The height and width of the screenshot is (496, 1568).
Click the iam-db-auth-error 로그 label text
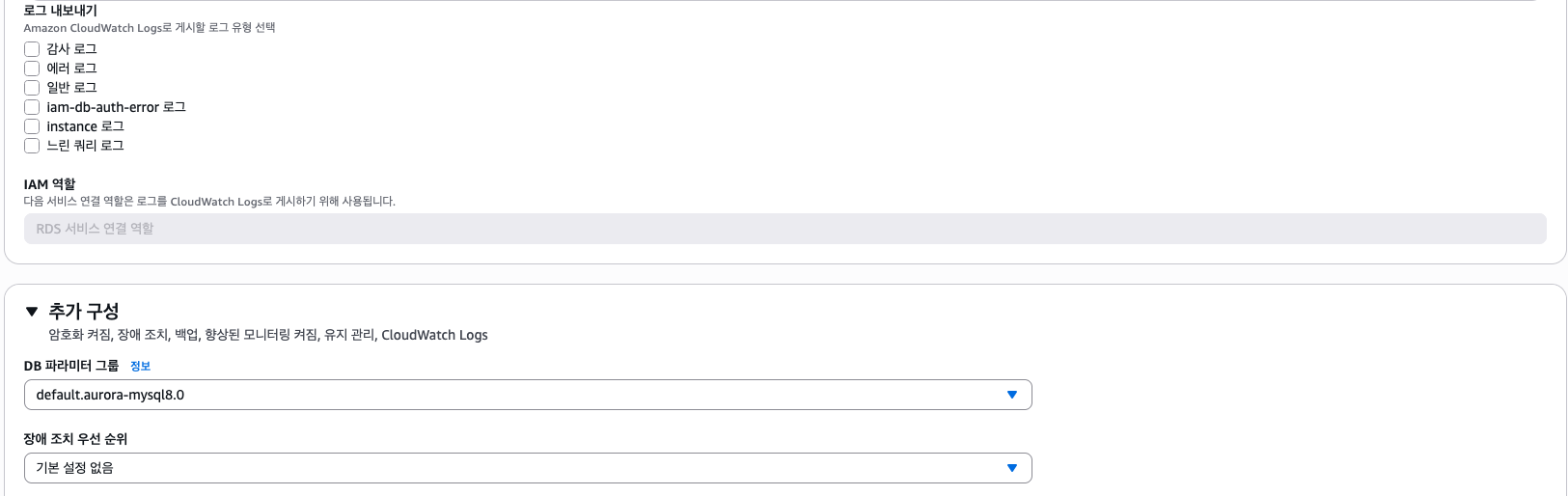pos(116,107)
